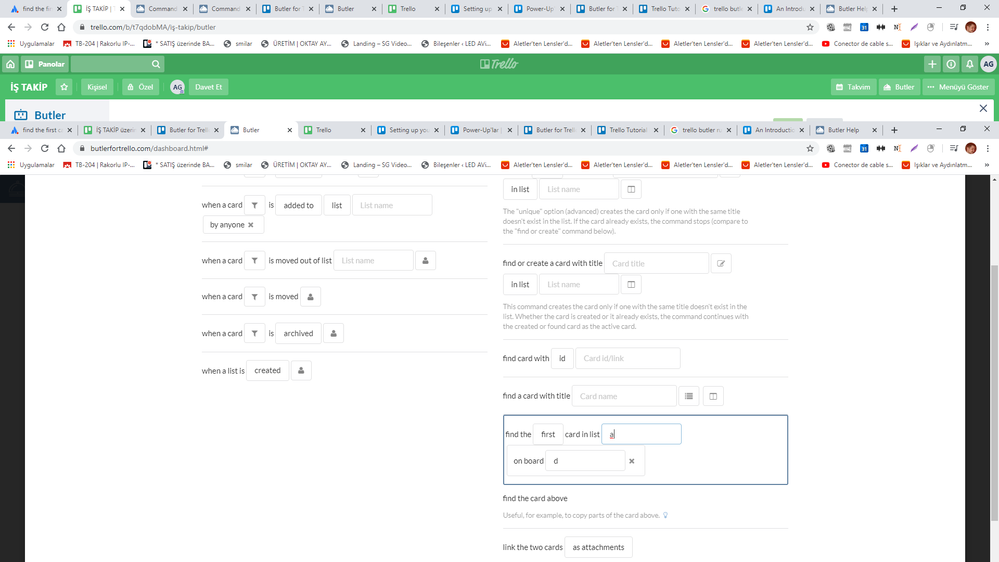Remove the 'on board' option with the X
The height and width of the screenshot is (562, 999).
(x=631, y=461)
